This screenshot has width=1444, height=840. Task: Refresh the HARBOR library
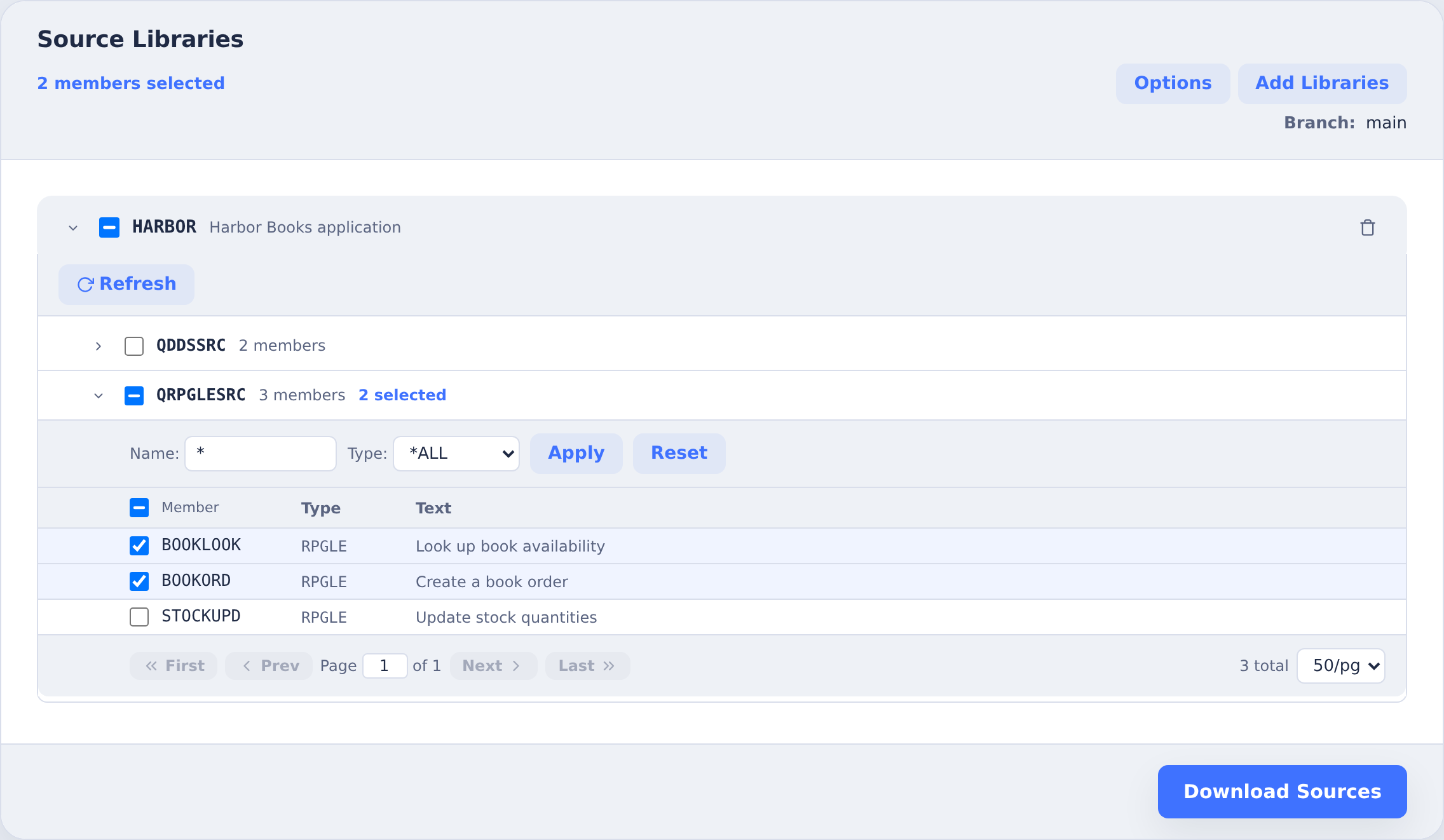[126, 285]
